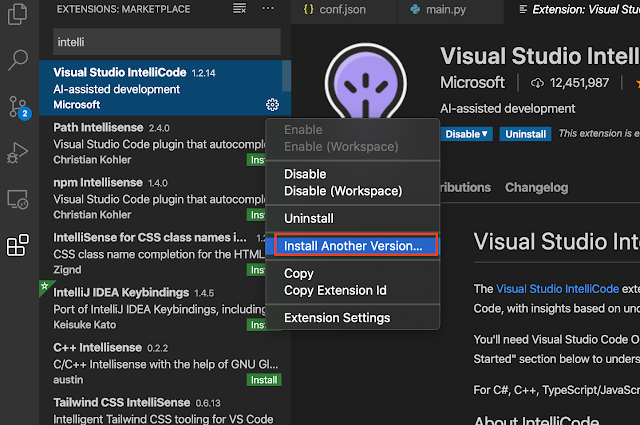Click Christian Kohler under Path Intellisense
Image resolution: width=640 pixels, height=425 pixels.
coord(92,160)
